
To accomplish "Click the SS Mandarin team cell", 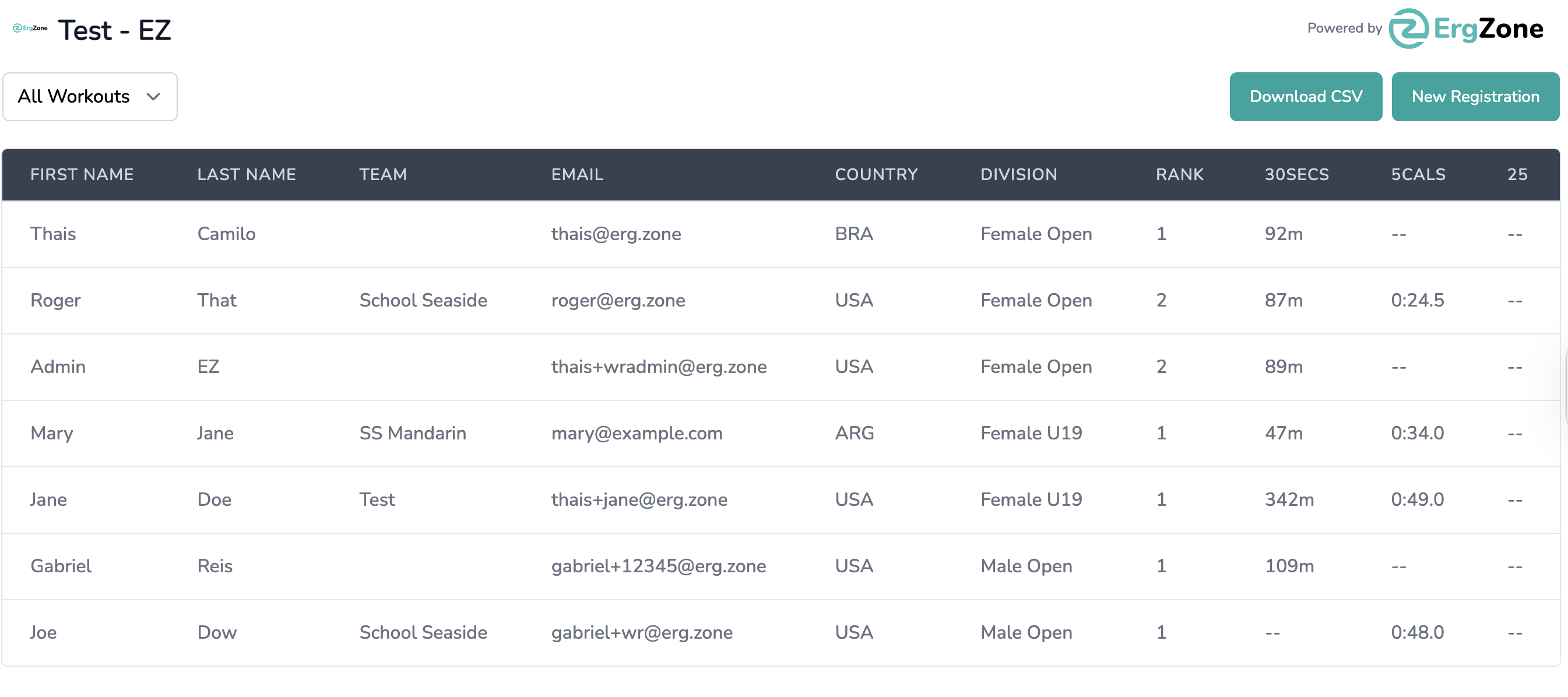I will click(413, 433).
